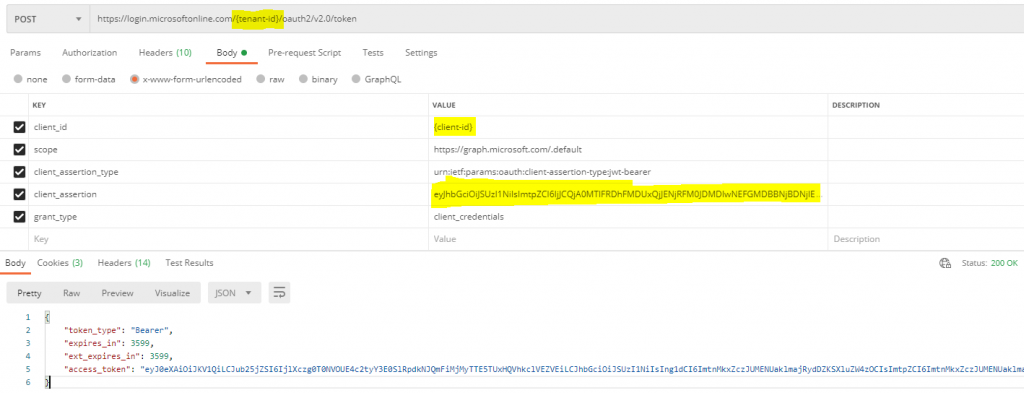Open the Cookies (3) response tab

tap(59, 262)
